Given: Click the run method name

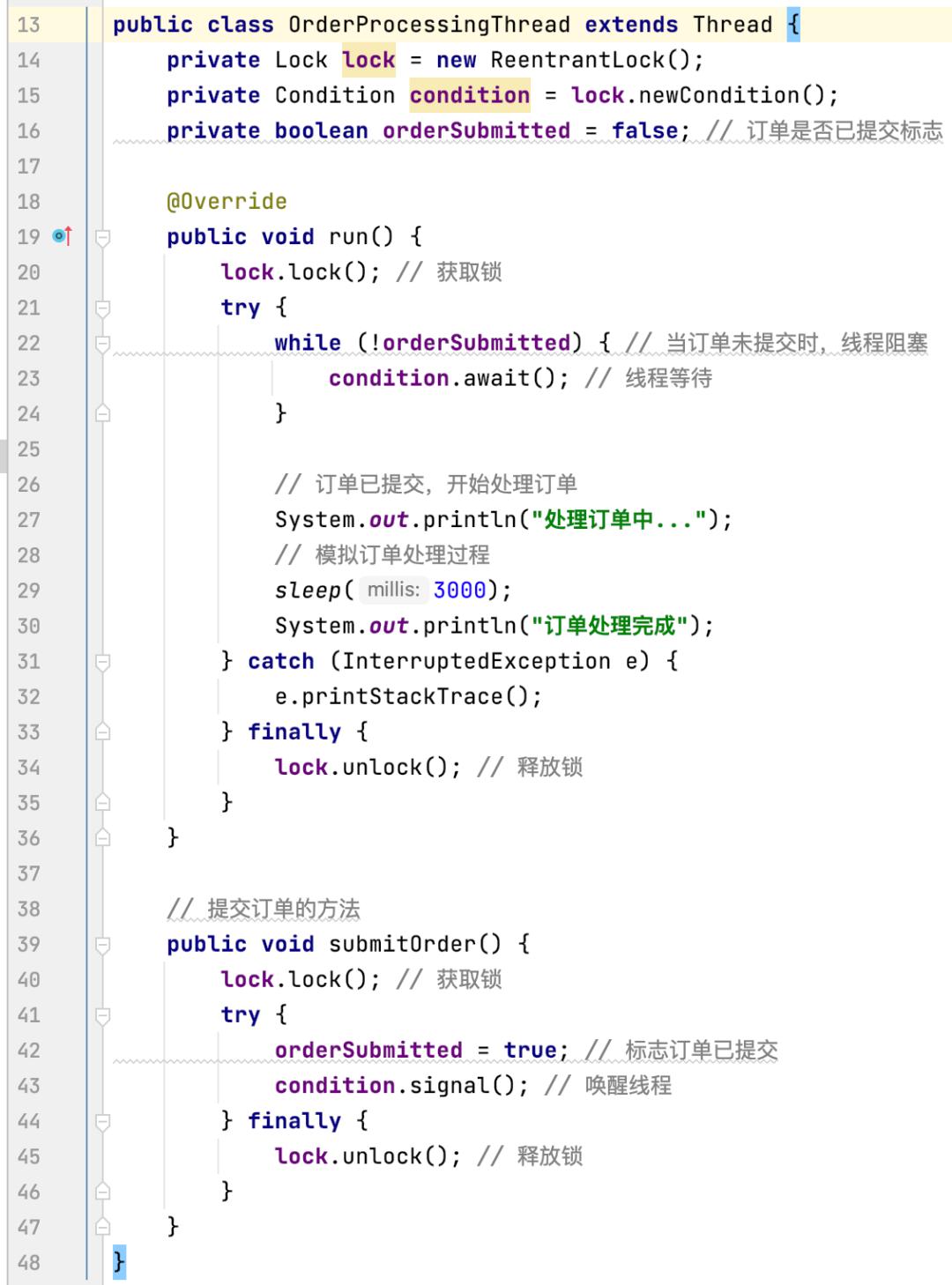Looking at the screenshot, I should click(x=348, y=237).
